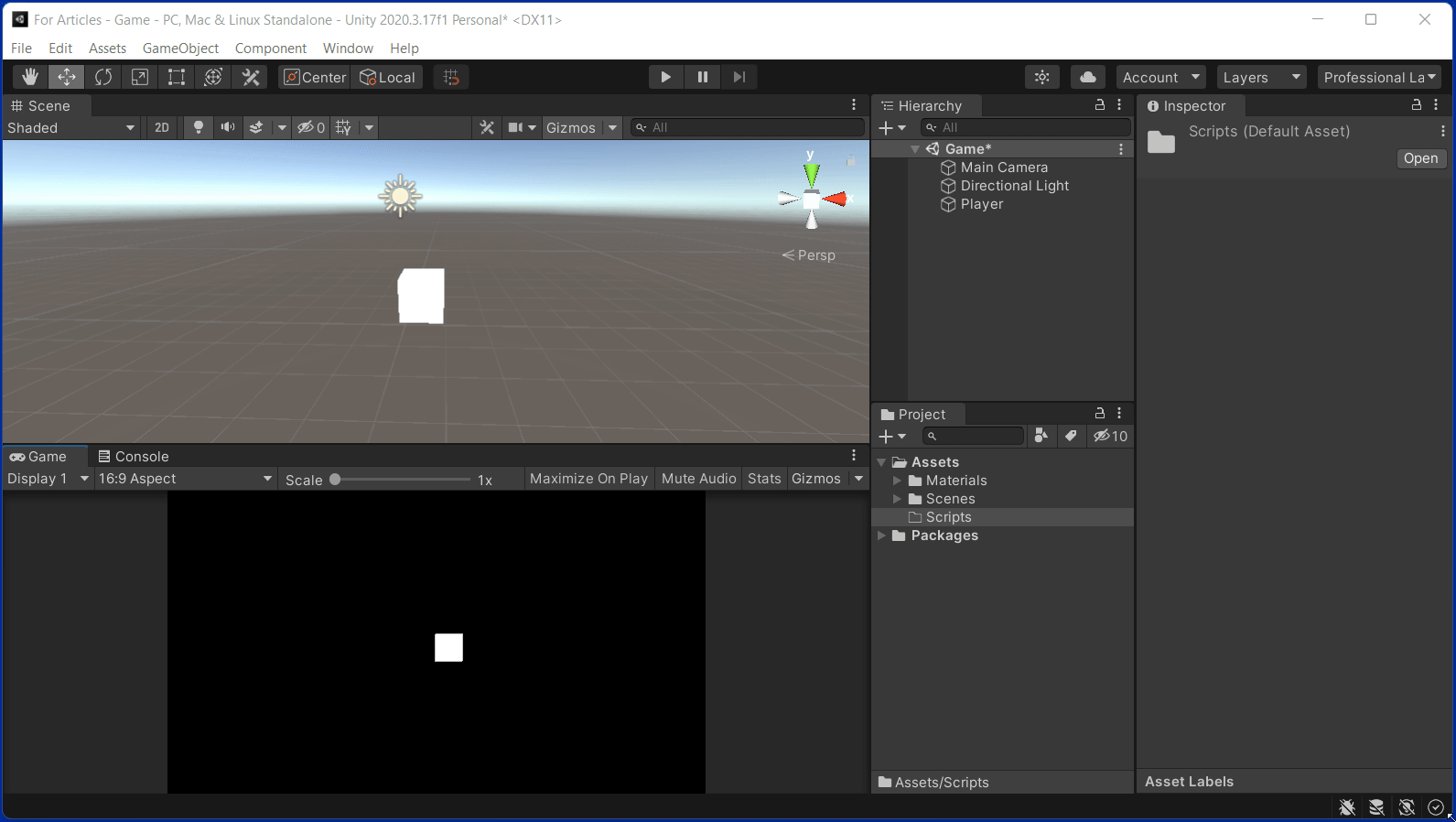Select Main Camera in Hierarchy
This screenshot has width=1456, height=822.
tap(1004, 168)
